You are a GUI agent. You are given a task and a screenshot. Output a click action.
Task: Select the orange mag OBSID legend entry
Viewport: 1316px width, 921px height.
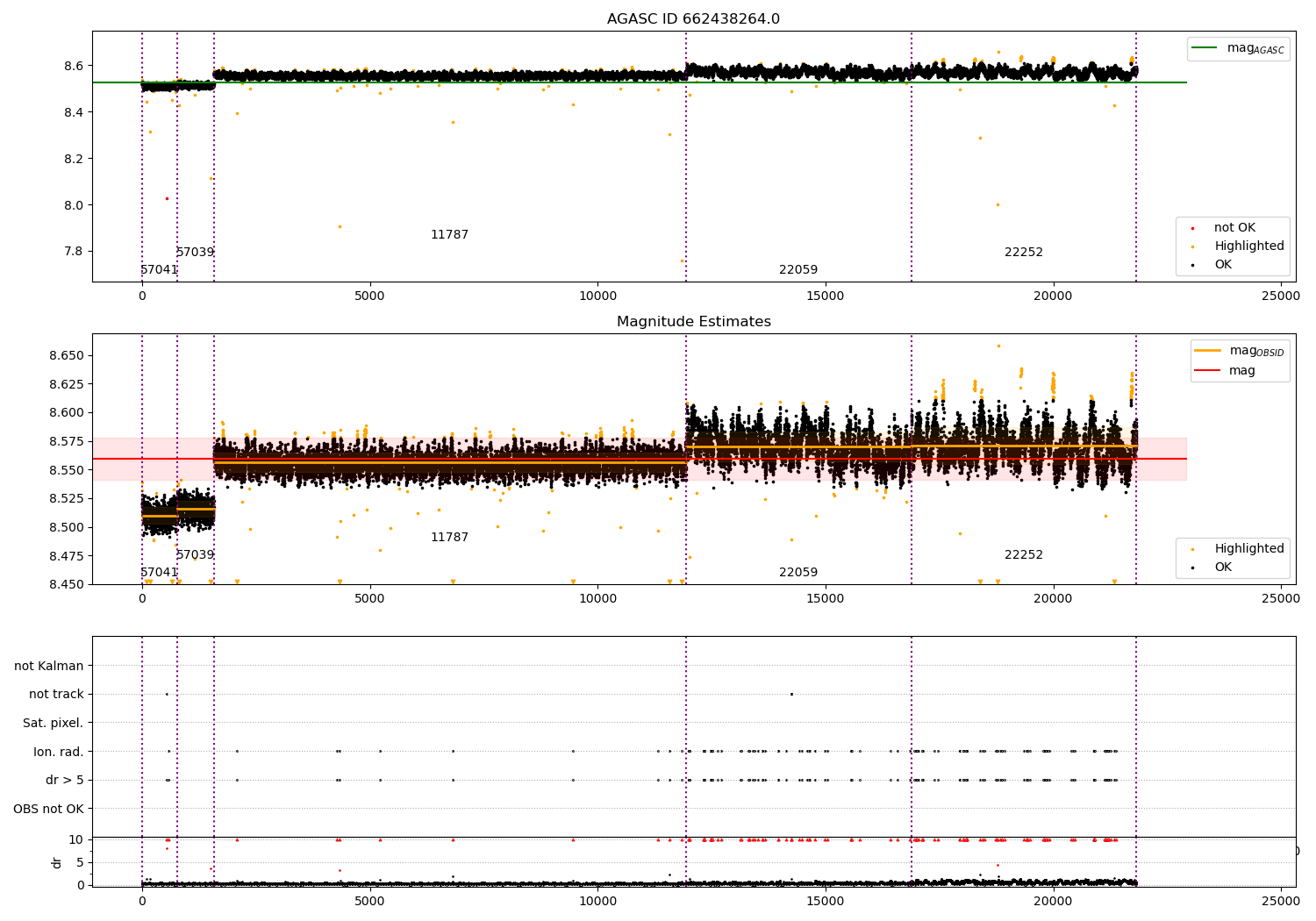pos(1240,351)
